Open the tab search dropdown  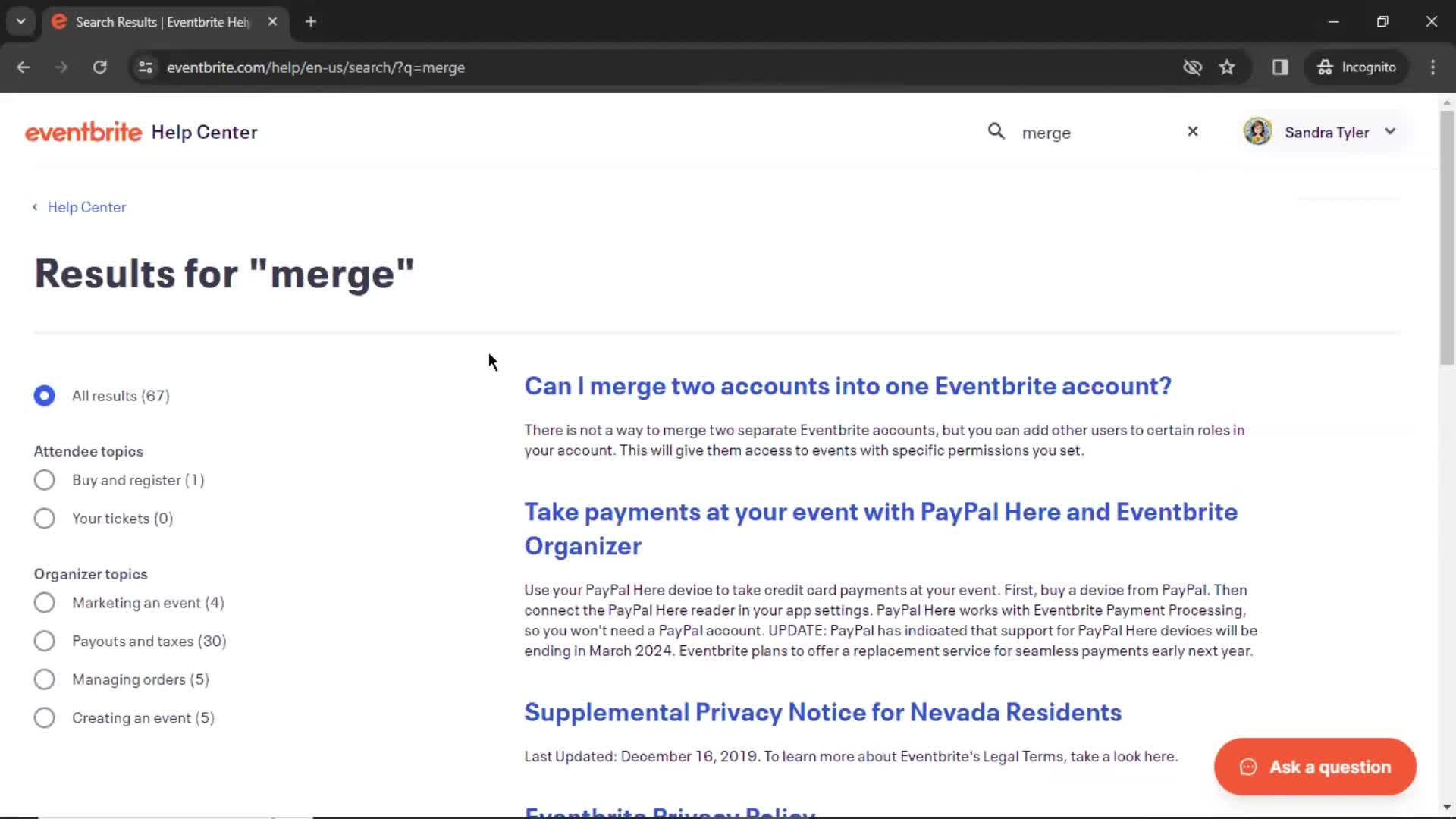pos(20,22)
